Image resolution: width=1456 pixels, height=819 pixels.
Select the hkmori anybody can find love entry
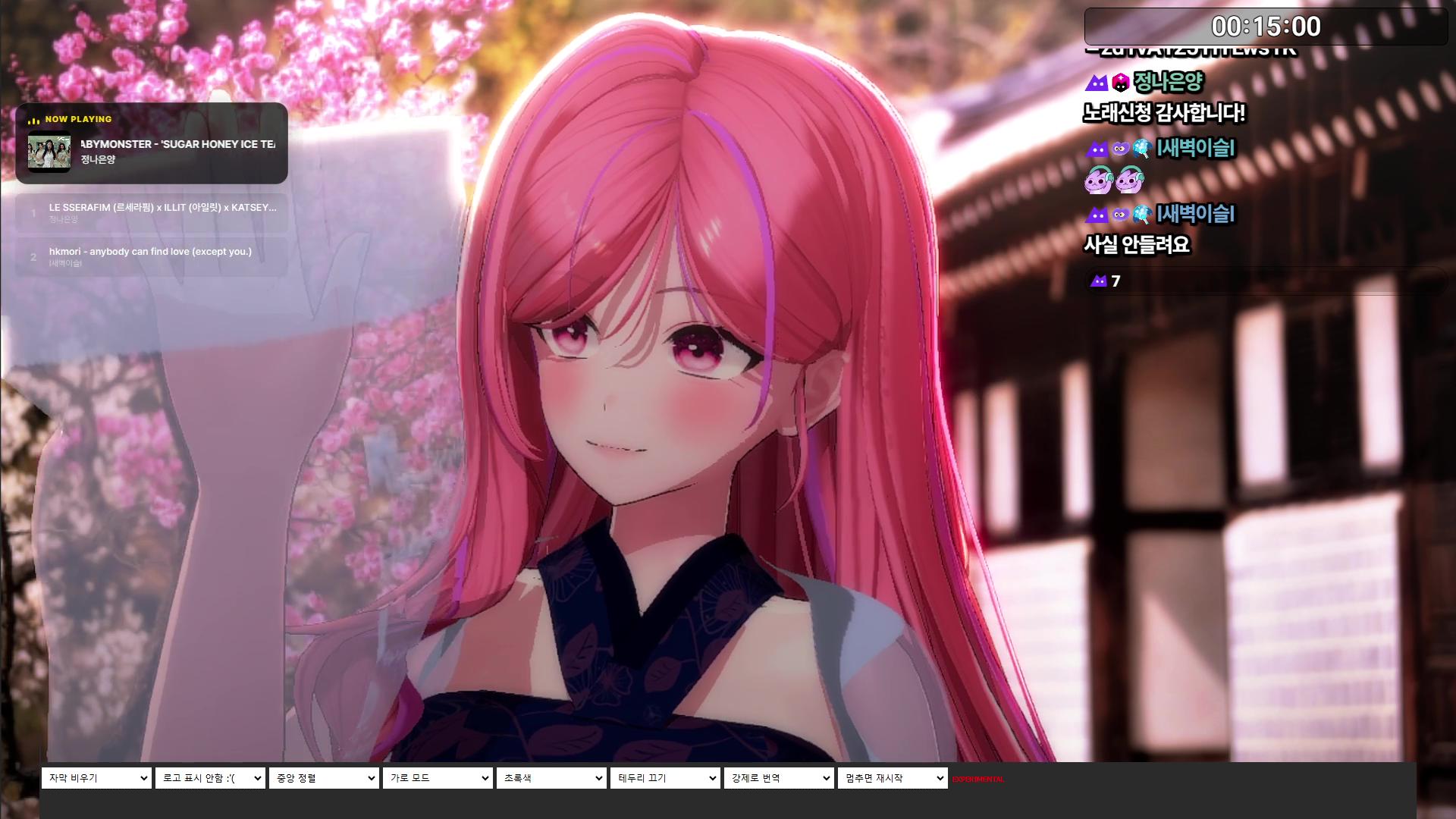coord(152,257)
